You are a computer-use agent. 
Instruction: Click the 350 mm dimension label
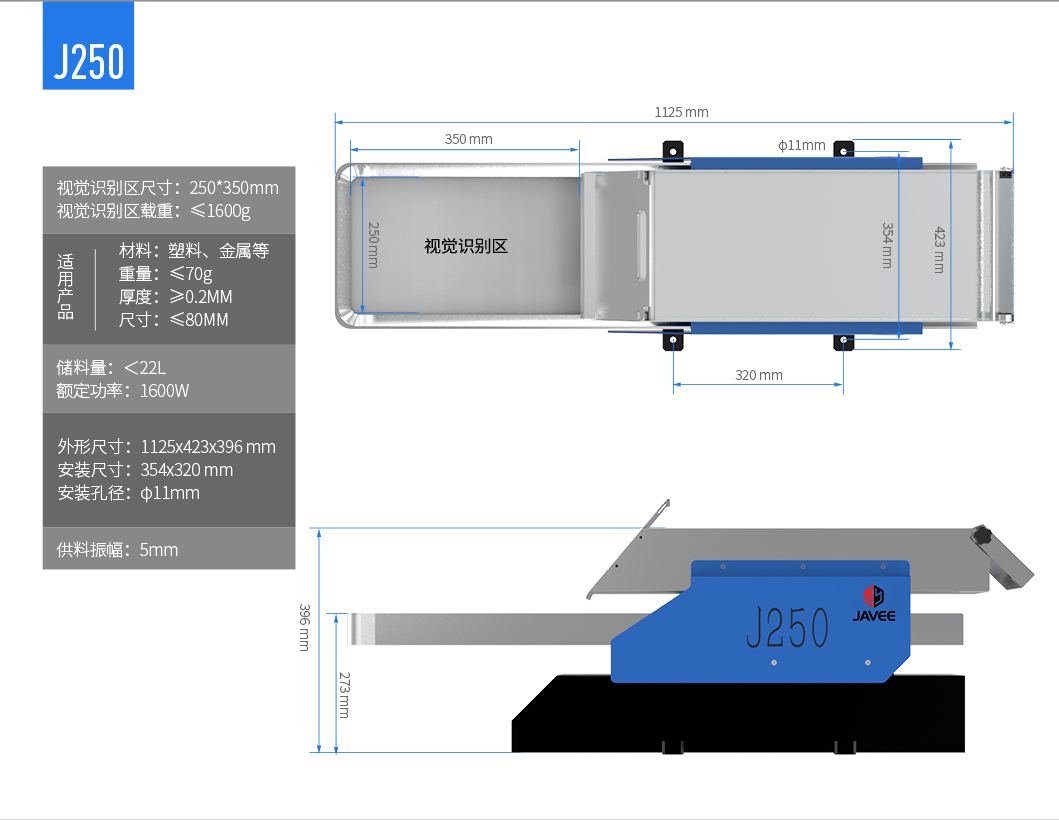coord(468,139)
